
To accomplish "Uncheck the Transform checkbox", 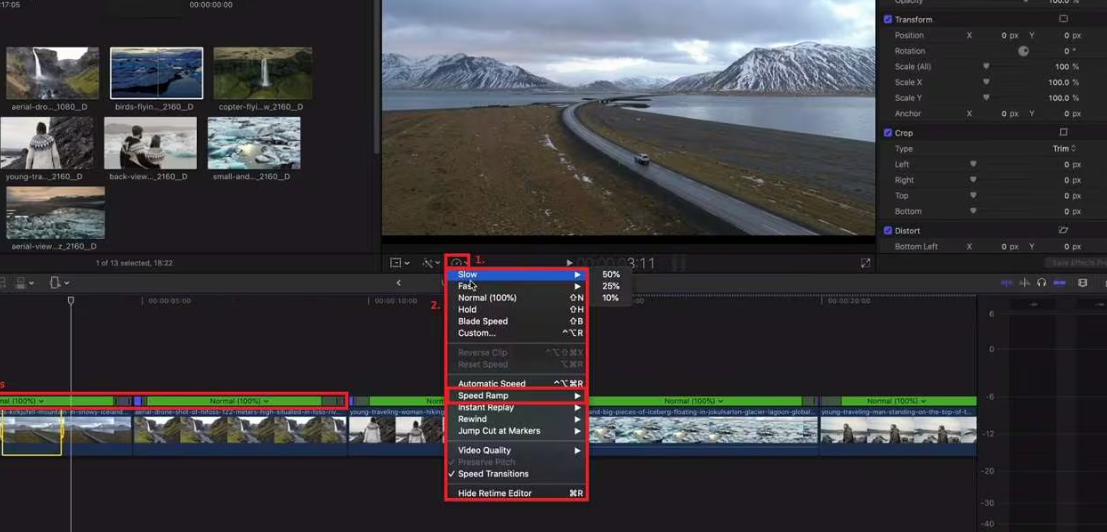I will pyautogui.click(x=887, y=19).
